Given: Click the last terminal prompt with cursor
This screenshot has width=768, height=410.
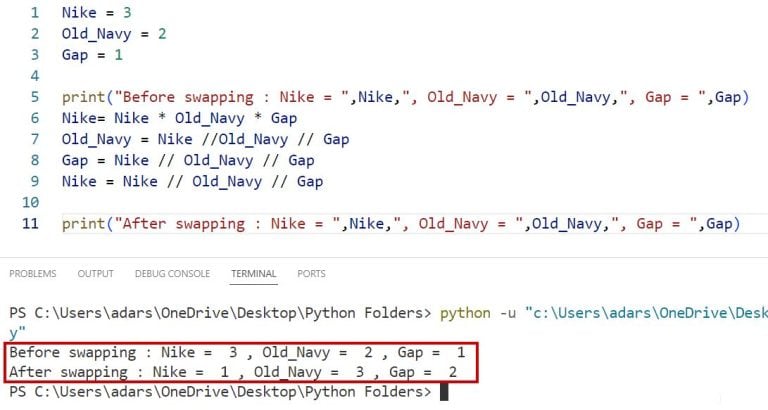Looking at the screenshot, I should (229, 392).
